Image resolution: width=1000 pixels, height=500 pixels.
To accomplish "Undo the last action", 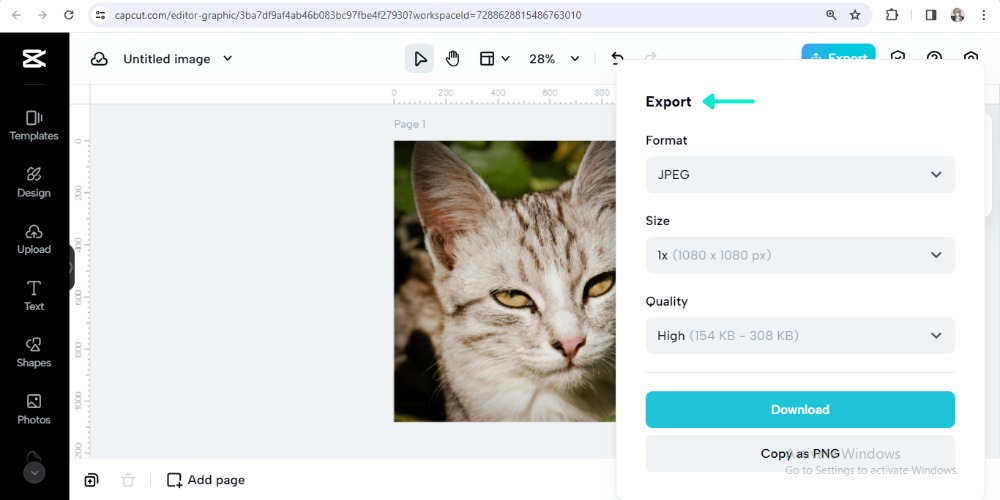I will pyautogui.click(x=617, y=59).
